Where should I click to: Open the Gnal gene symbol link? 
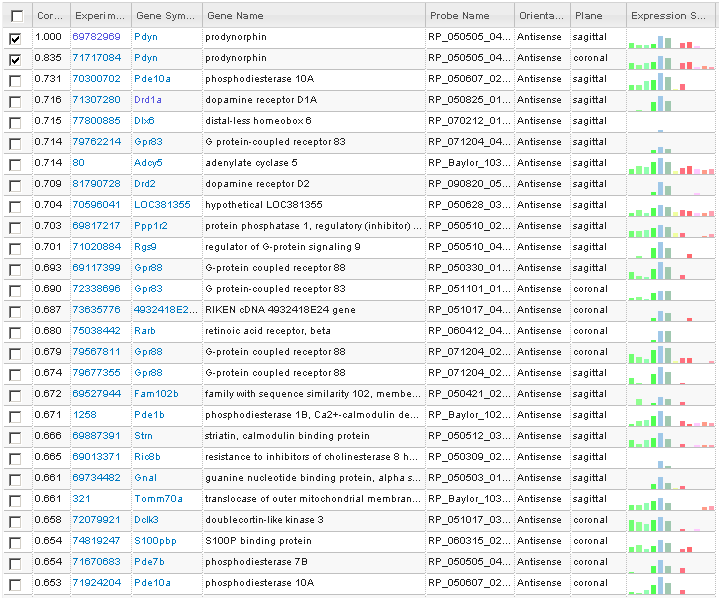(145, 477)
